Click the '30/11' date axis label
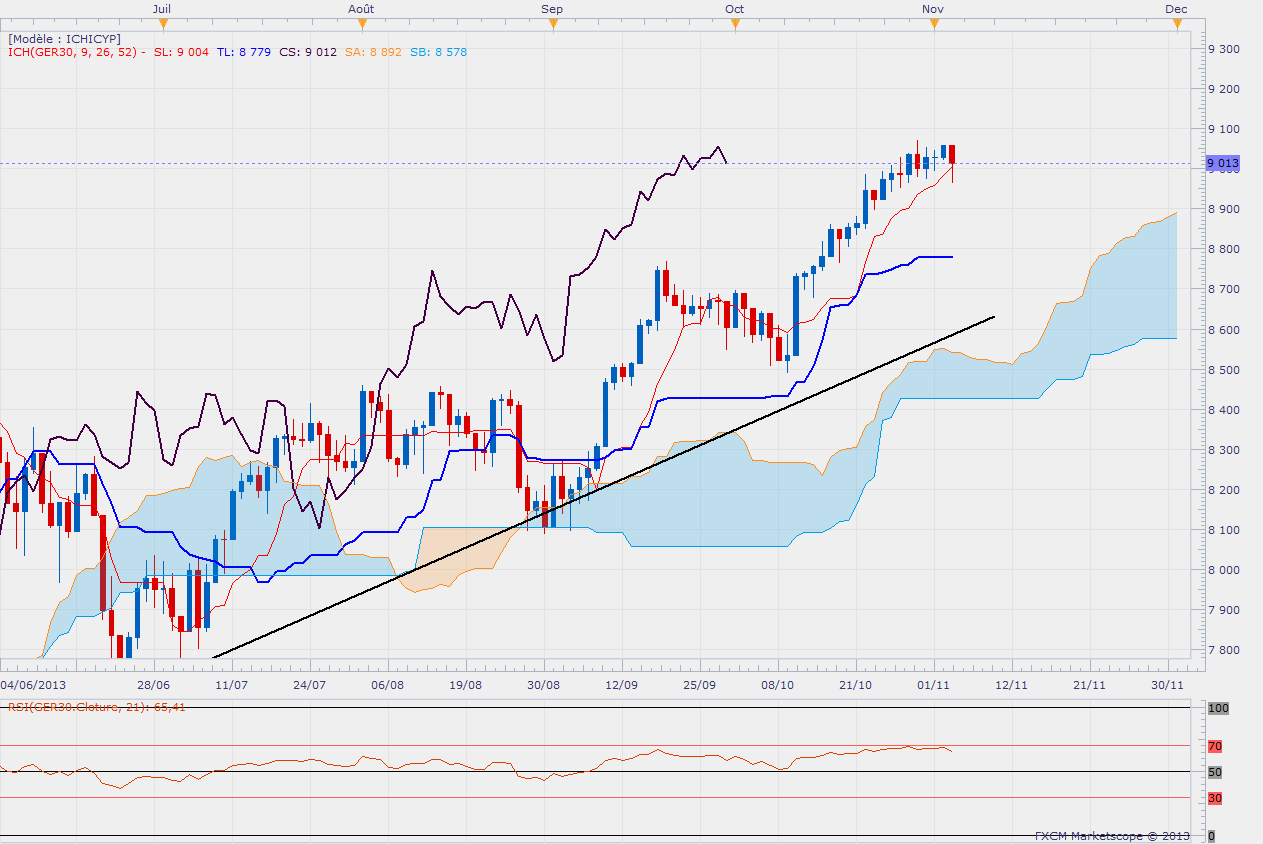1263x844 pixels. tap(1167, 684)
